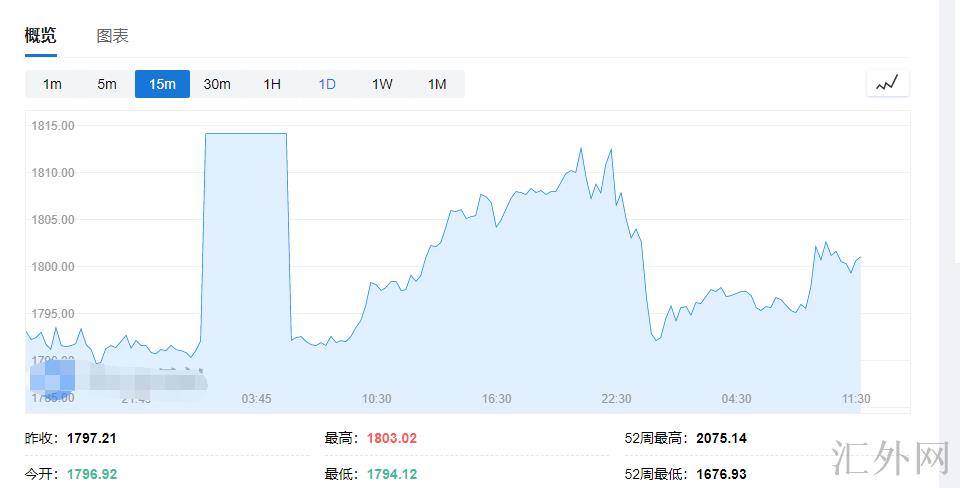Screen dimensions: 960x488
Task: Click the 03:45 time axis label
Action: click(256, 399)
